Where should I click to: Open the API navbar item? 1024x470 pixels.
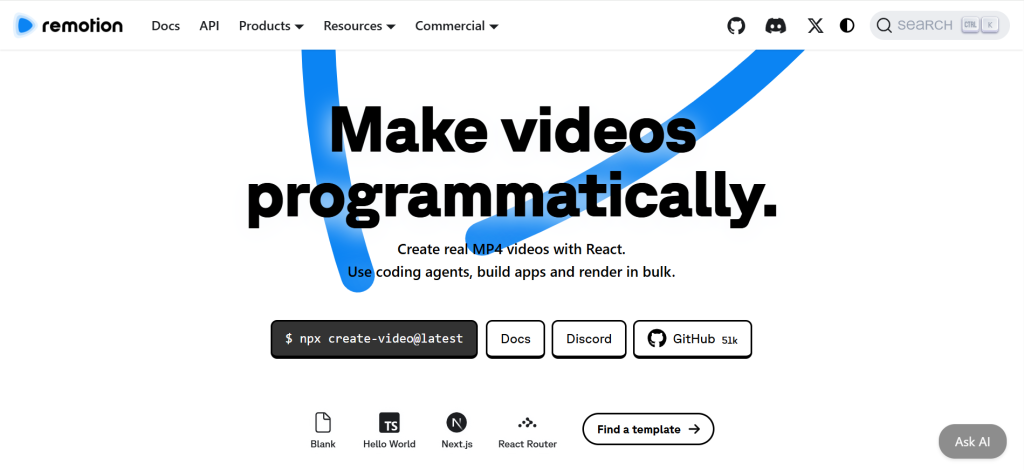coord(209,25)
